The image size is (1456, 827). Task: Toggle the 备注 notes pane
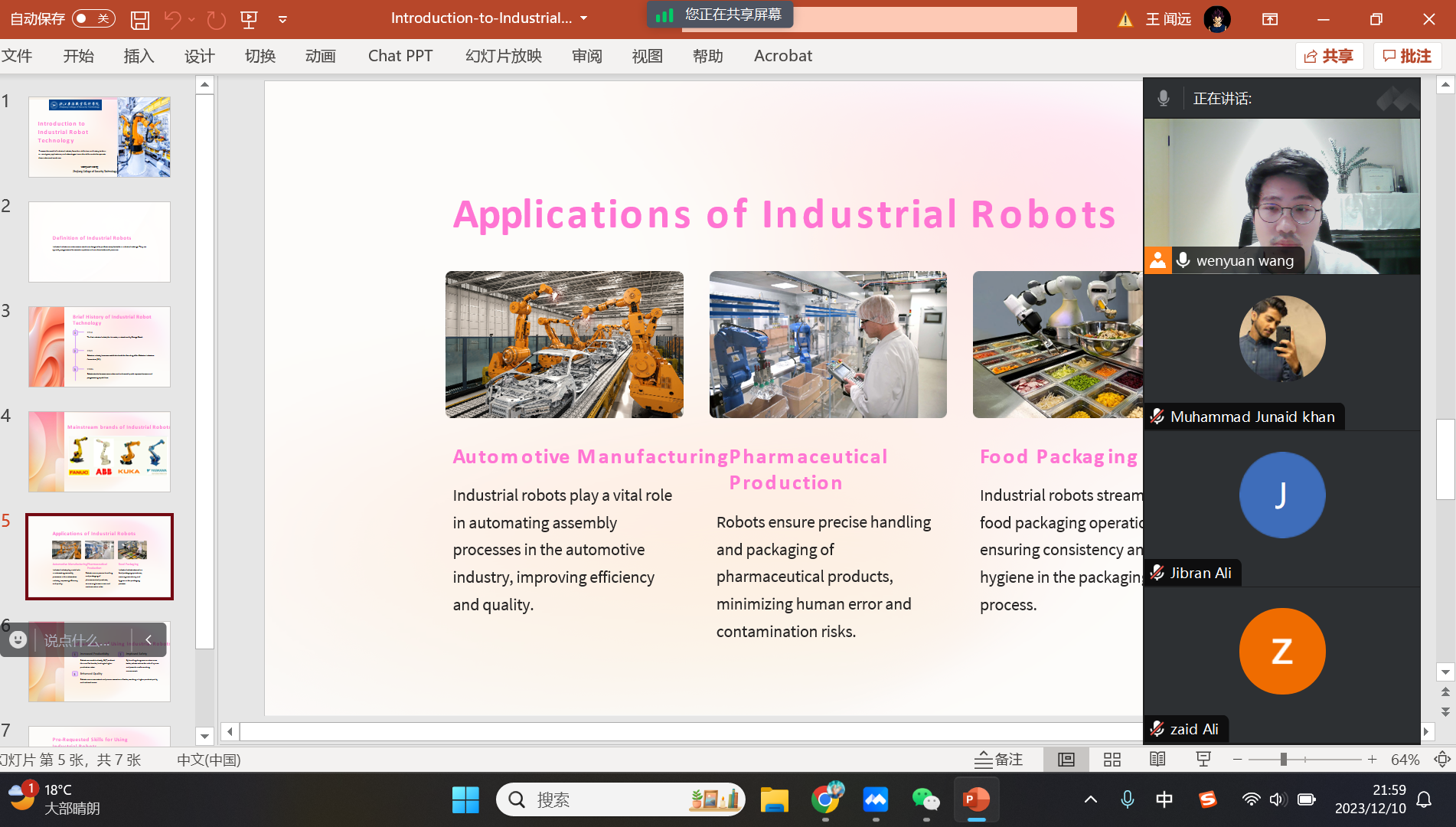999,760
